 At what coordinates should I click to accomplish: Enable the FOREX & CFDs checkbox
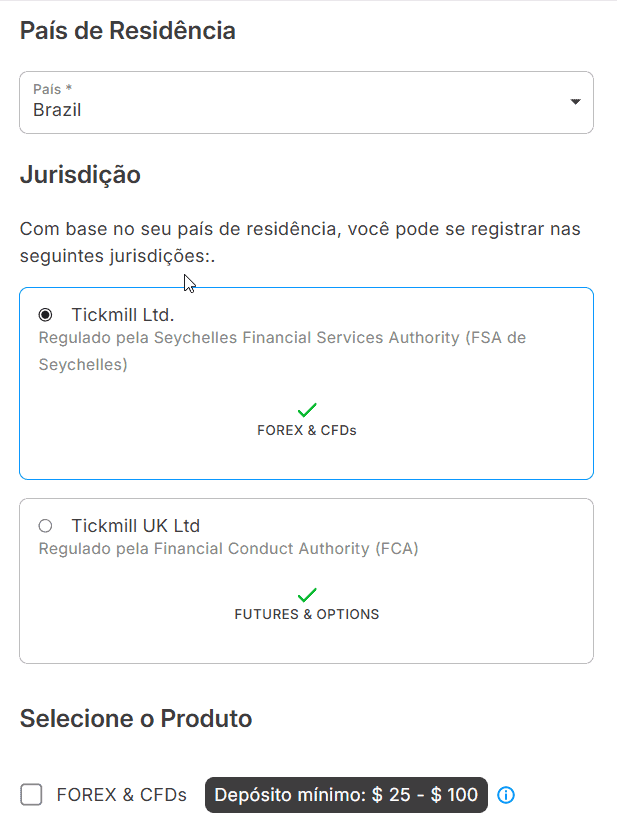(x=31, y=794)
